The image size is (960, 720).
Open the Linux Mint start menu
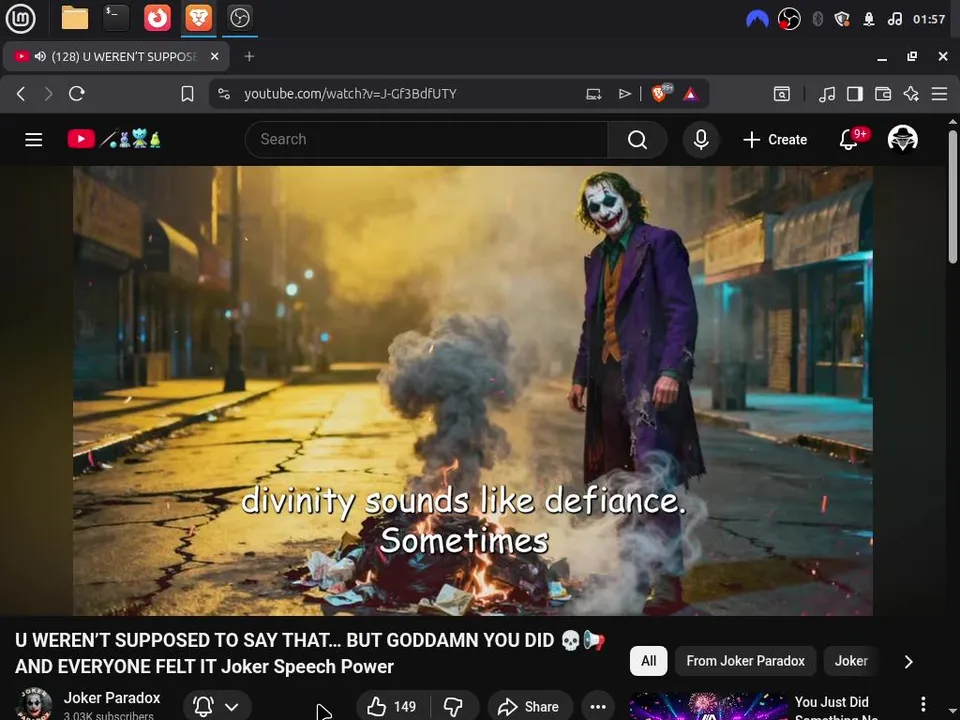click(x=20, y=18)
